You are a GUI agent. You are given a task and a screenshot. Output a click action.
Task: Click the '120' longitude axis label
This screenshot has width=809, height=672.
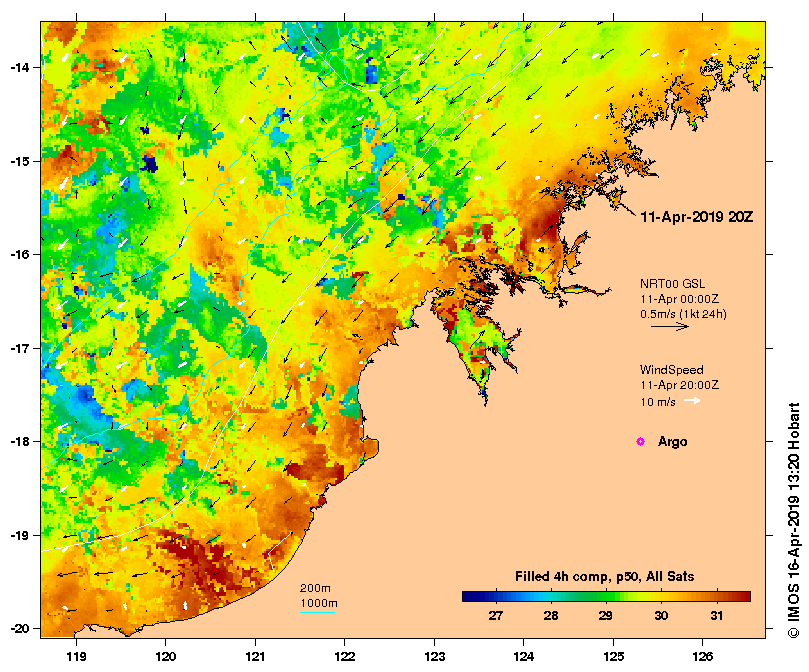[x=166, y=657]
